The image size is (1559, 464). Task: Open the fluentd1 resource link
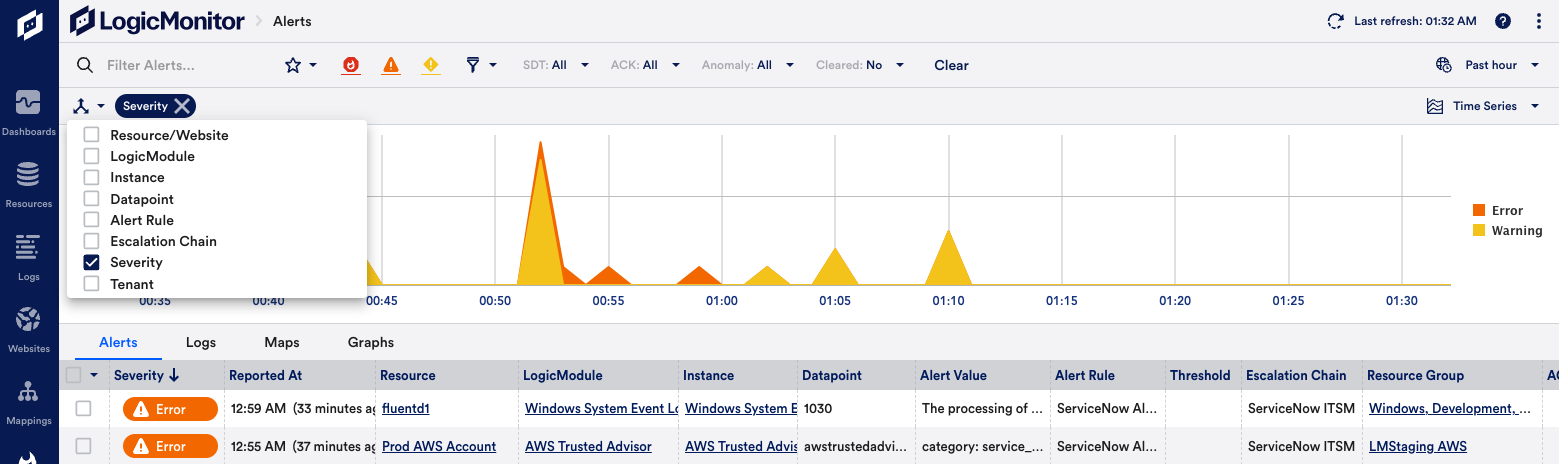point(405,408)
